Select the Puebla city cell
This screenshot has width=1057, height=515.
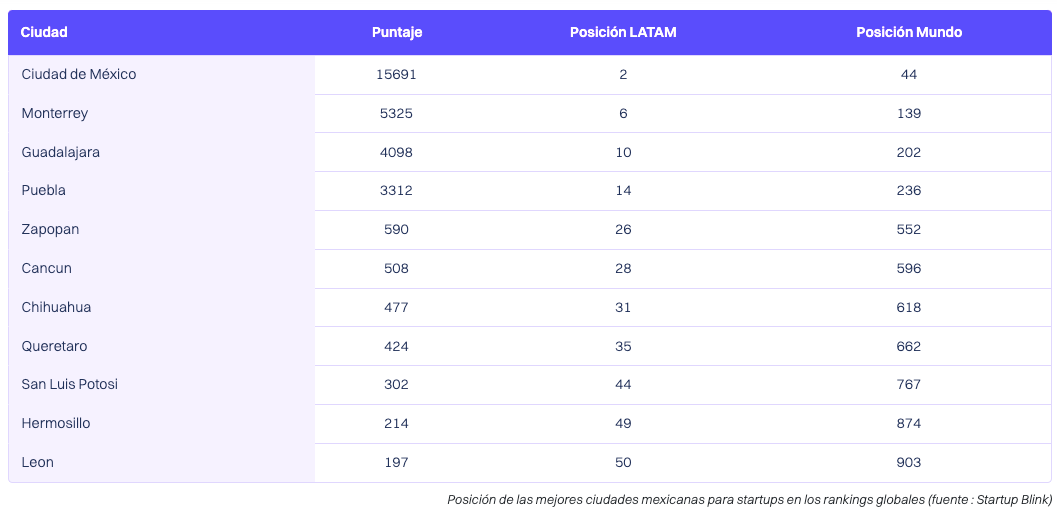pyautogui.click(x=44, y=190)
